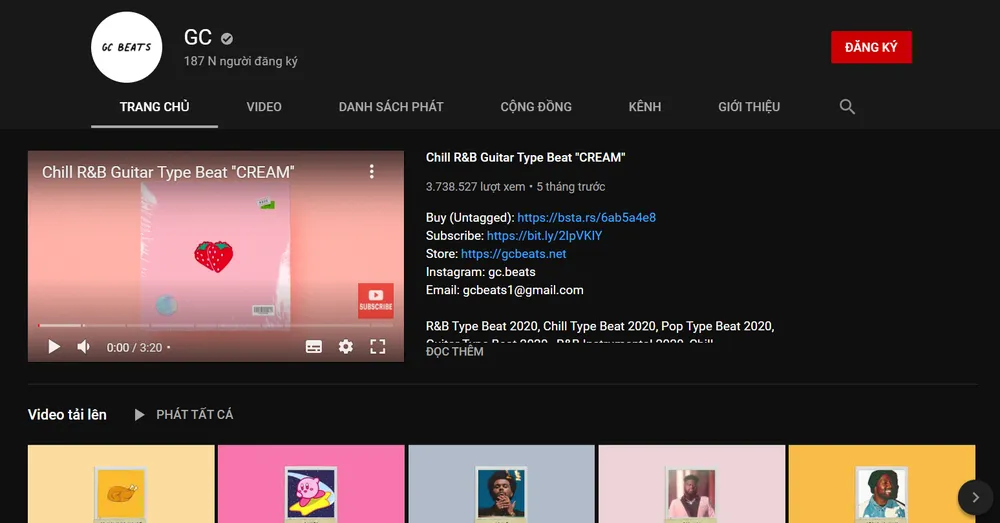Open the pink Kirby video thumbnail
Screen dimensions: 1000x523
click(311, 484)
